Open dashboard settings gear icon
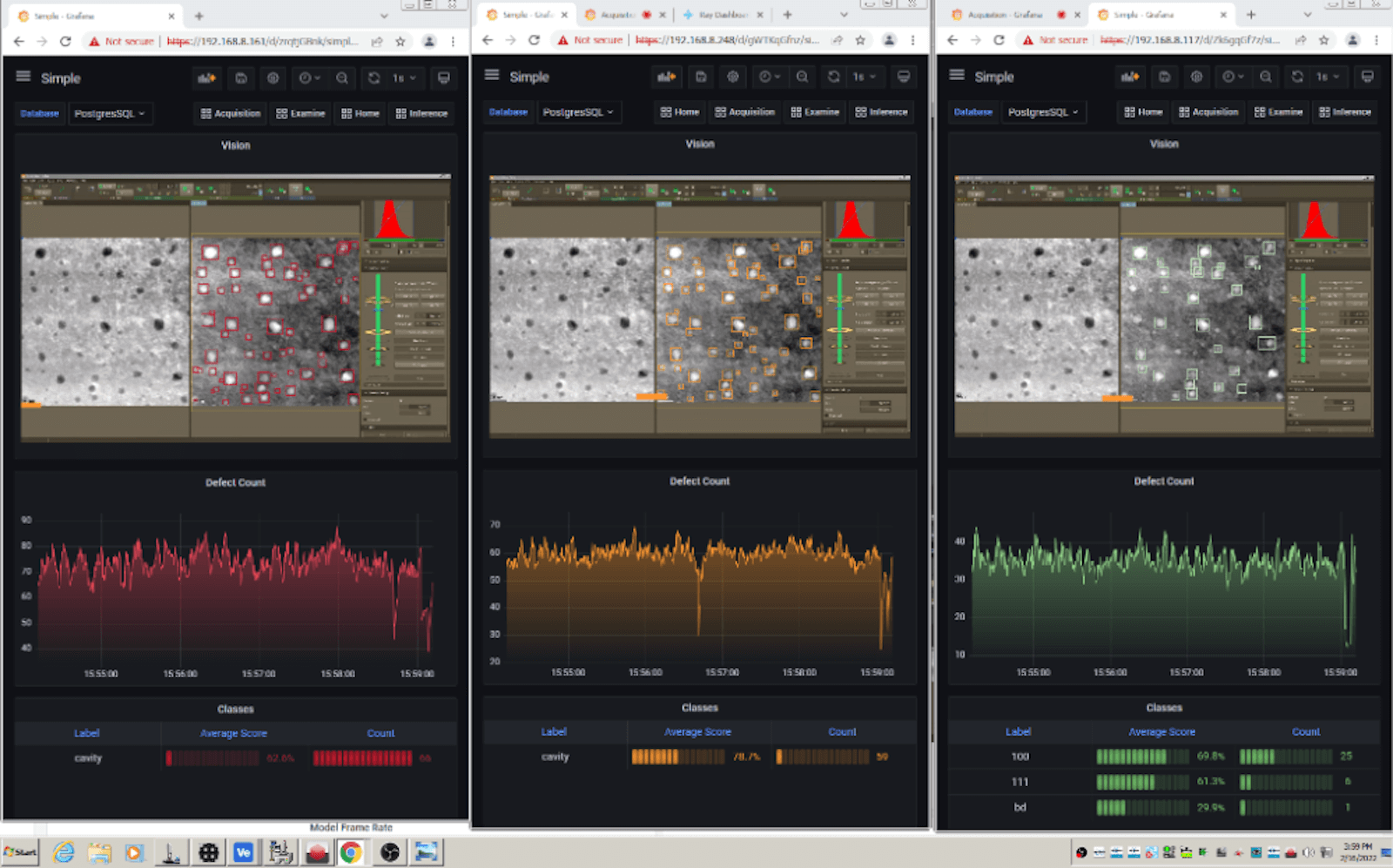 tap(273, 78)
